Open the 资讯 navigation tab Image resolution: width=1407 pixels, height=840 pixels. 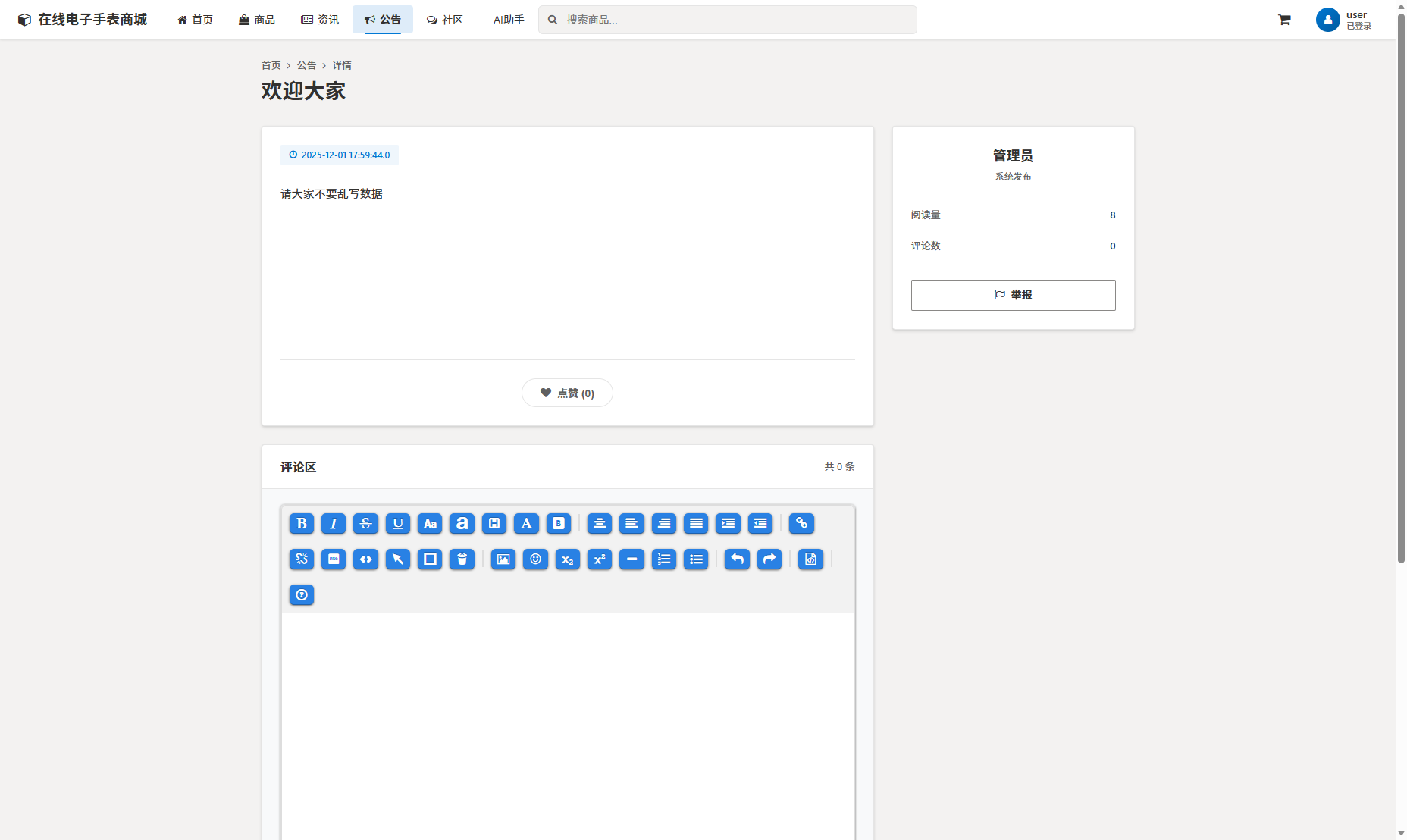pyautogui.click(x=320, y=19)
